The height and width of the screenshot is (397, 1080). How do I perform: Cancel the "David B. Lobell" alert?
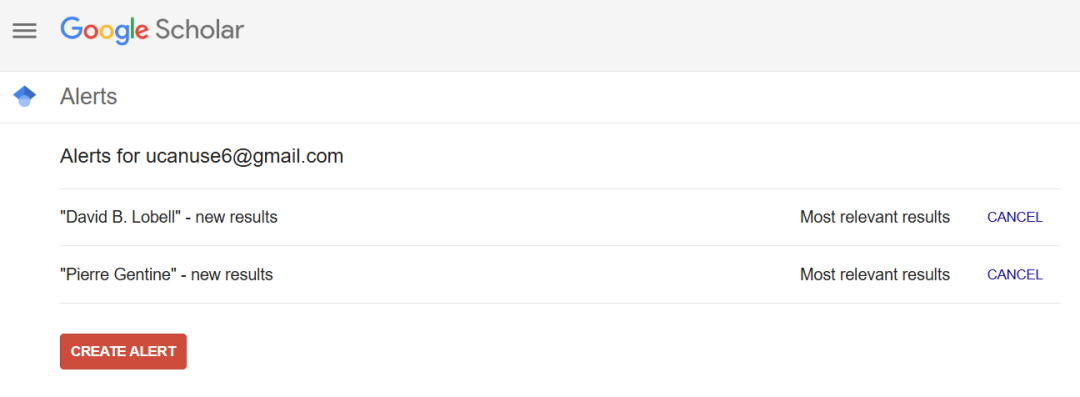[1015, 217]
